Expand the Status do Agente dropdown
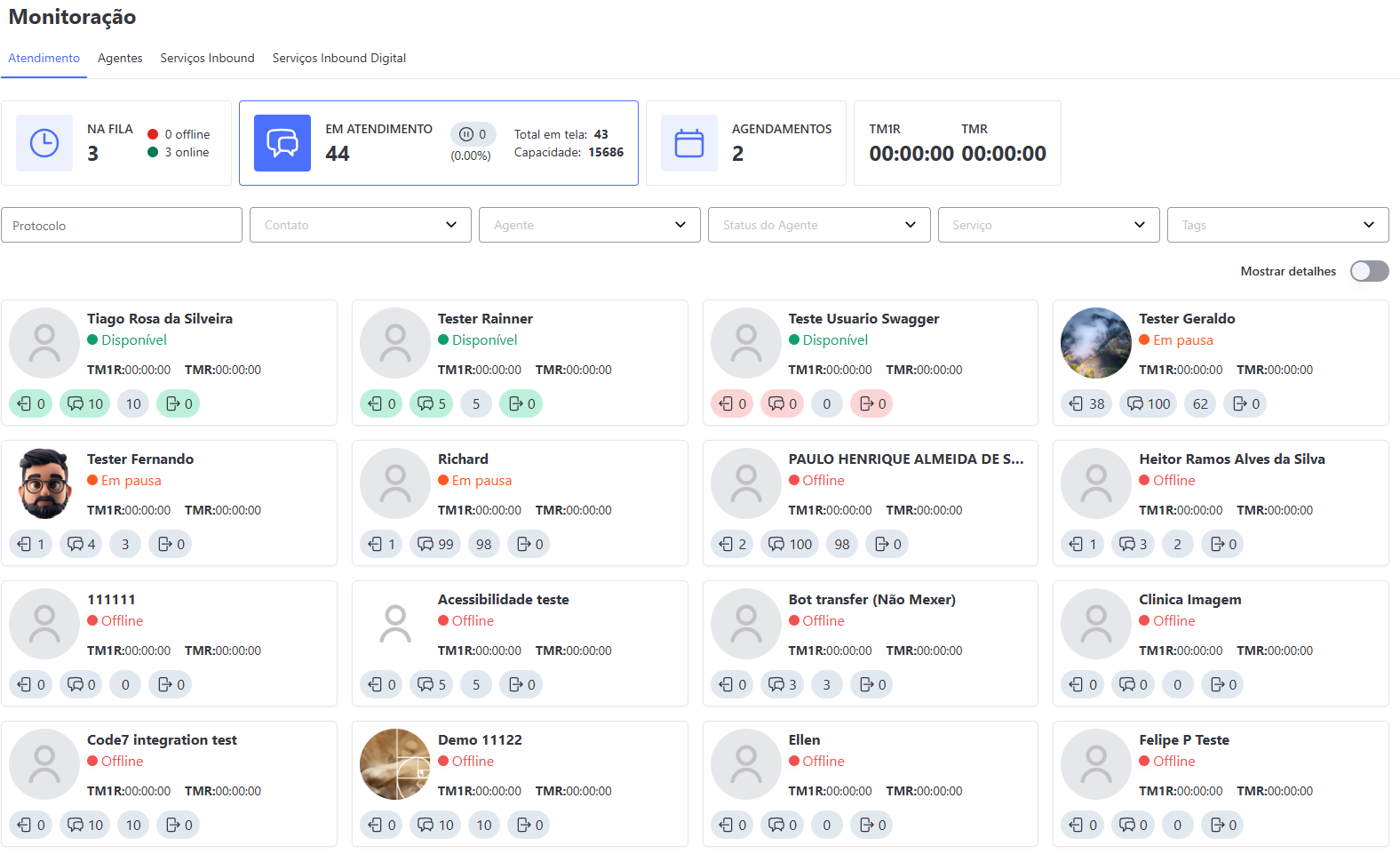The width and height of the screenshot is (1400, 854). click(x=818, y=225)
